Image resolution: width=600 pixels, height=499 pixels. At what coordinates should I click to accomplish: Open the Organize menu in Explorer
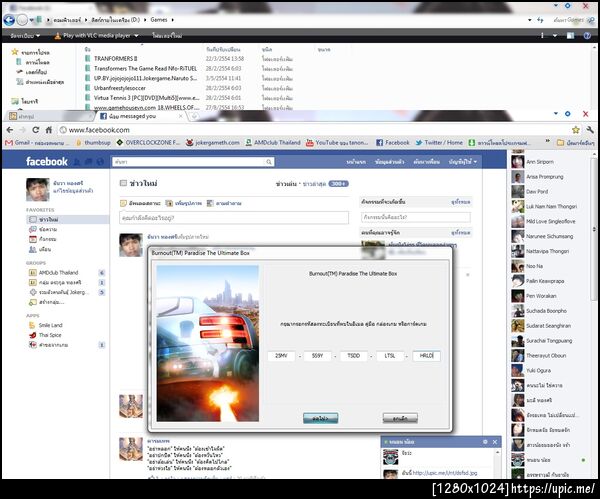pyautogui.click(x=25, y=36)
